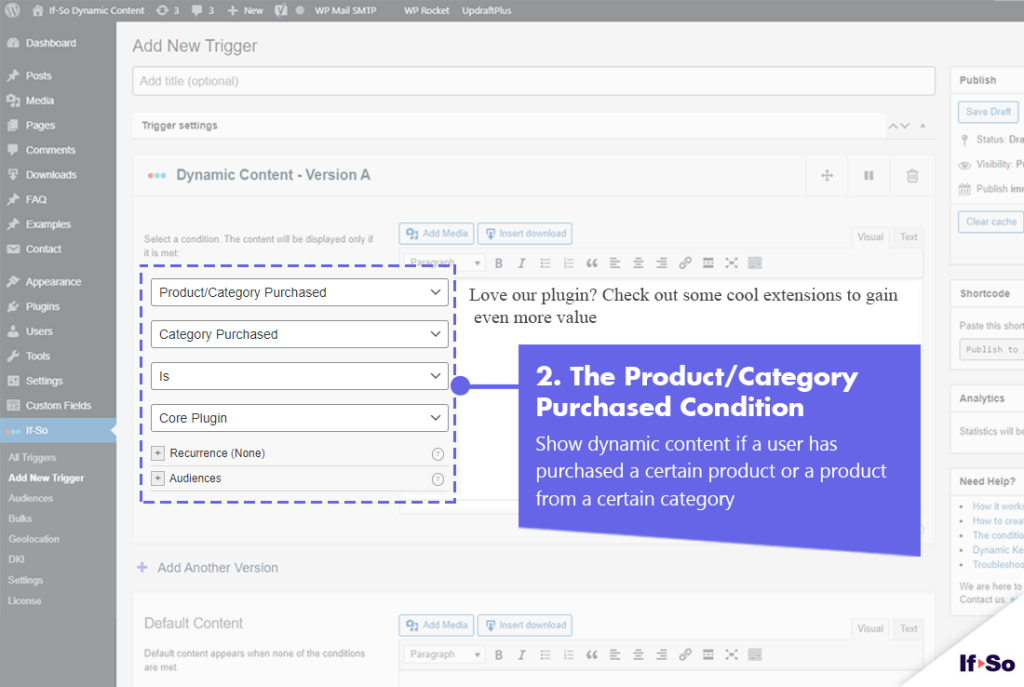Viewport: 1024px width, 687px height.
Task: Click the Clear cache button
Action: [991, 222]
